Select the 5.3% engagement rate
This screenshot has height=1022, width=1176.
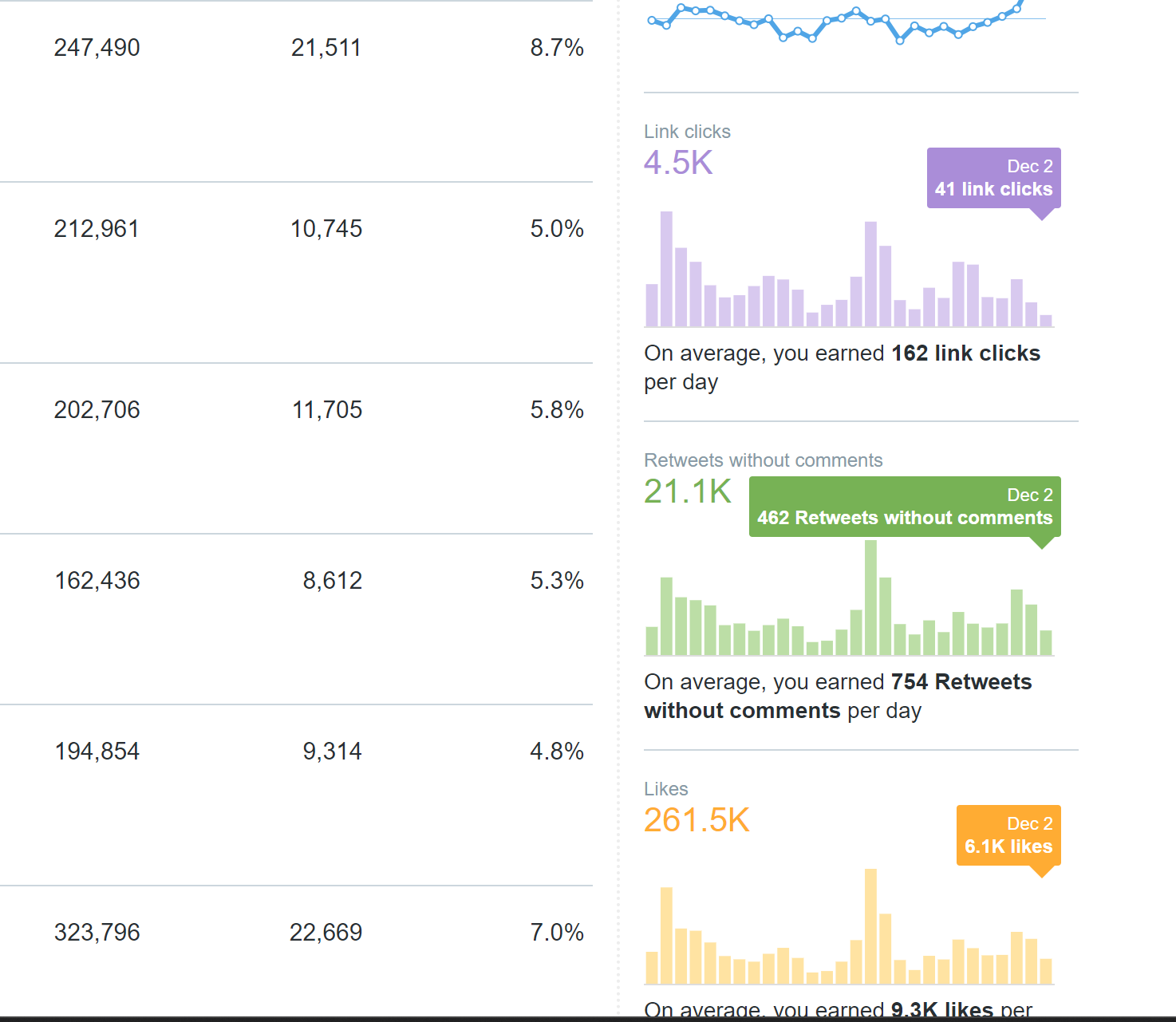(x=557, y=581)
